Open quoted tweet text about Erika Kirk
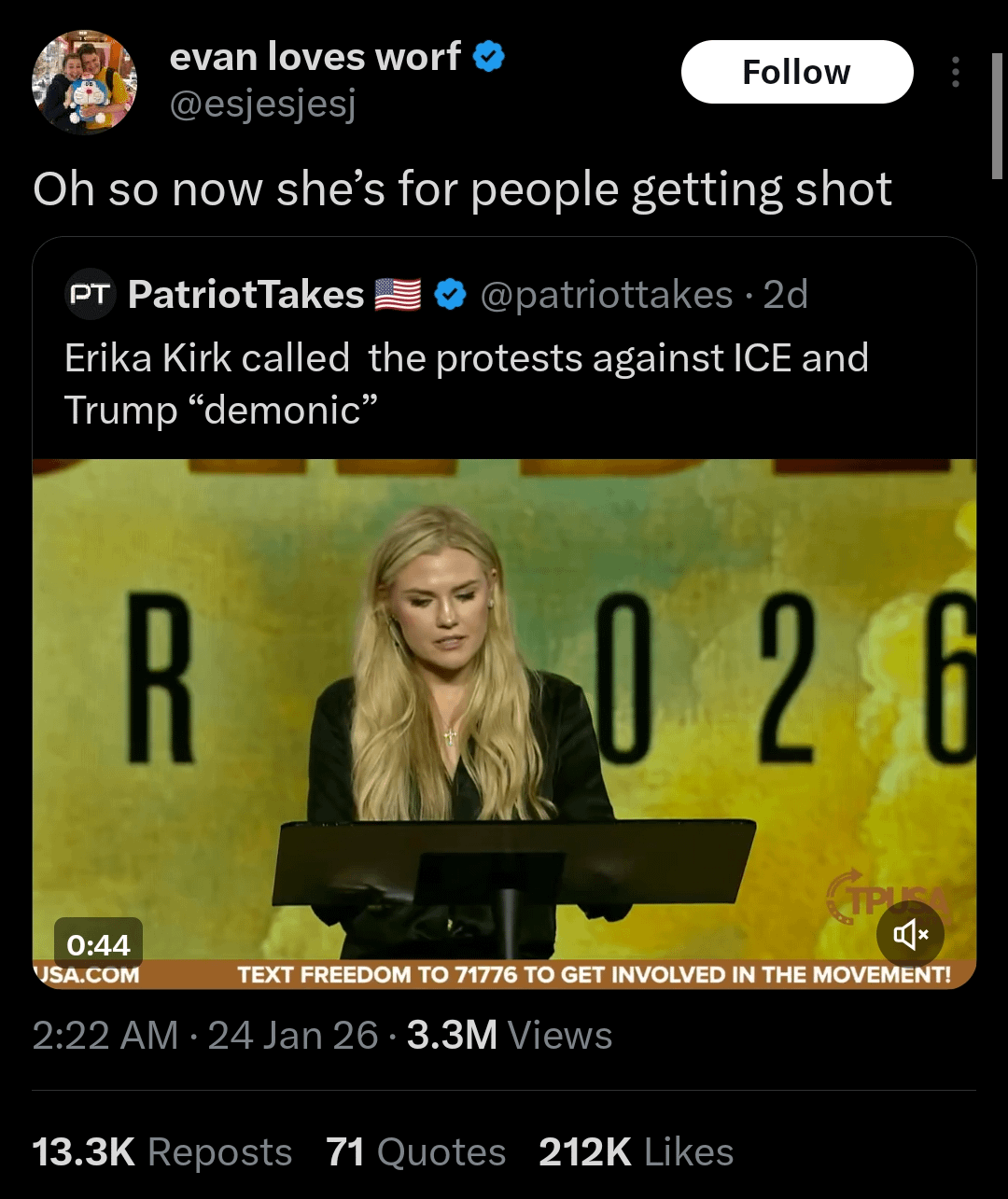 coord(466,383)
